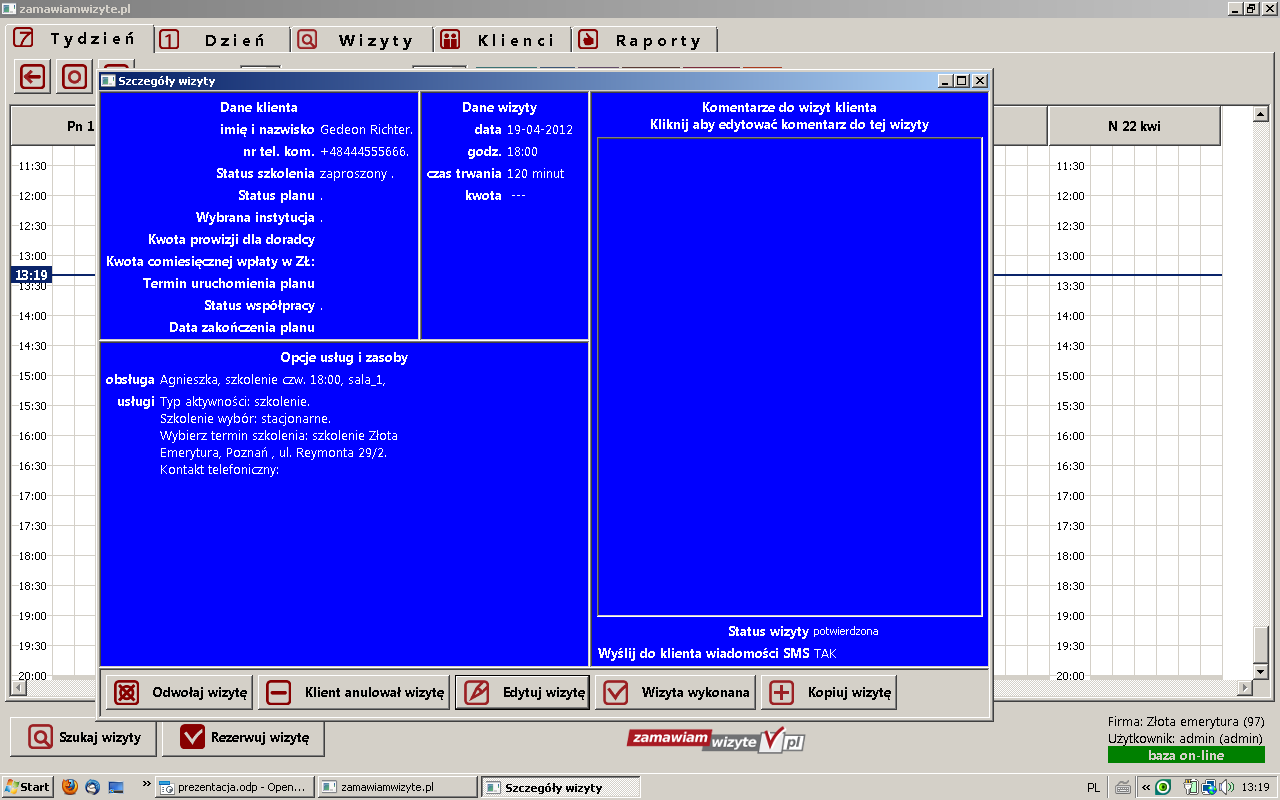Click the Szukaj wizyty button
This screenshot has width=1280, height=800.
tap(84, 738)
